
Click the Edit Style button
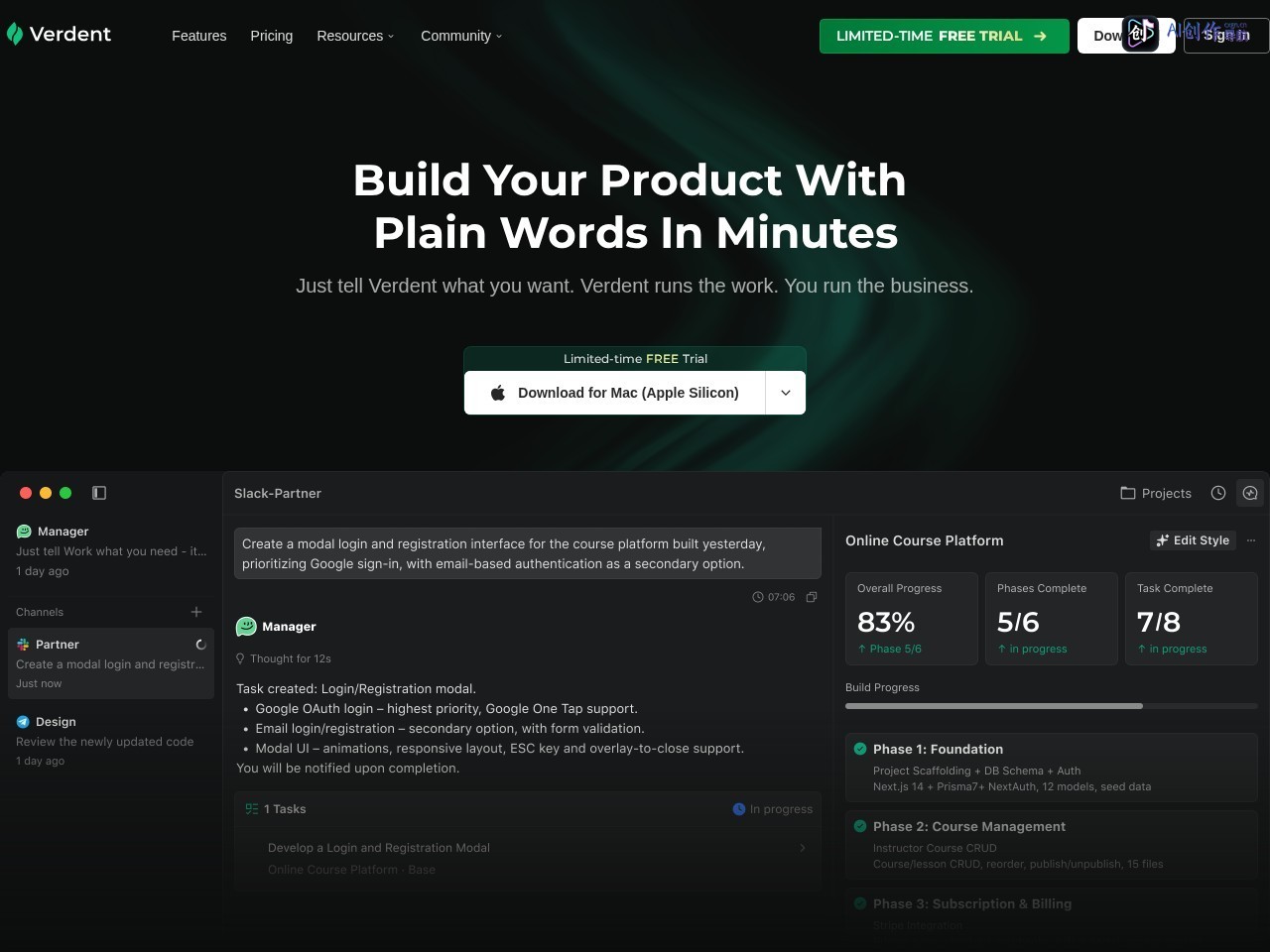click(1193, 540)
